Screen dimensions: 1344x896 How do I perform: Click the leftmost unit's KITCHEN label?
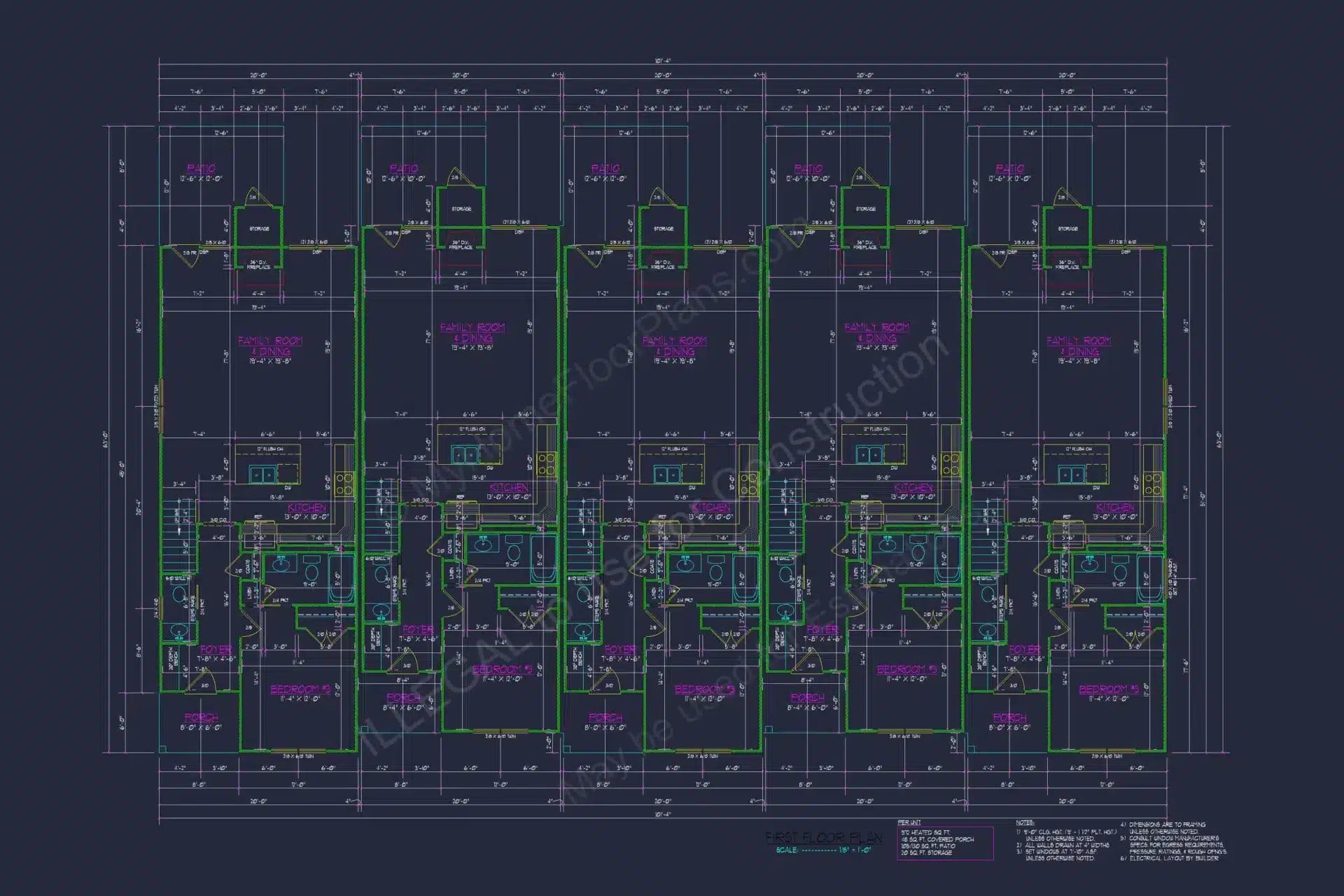click(307, 507)
